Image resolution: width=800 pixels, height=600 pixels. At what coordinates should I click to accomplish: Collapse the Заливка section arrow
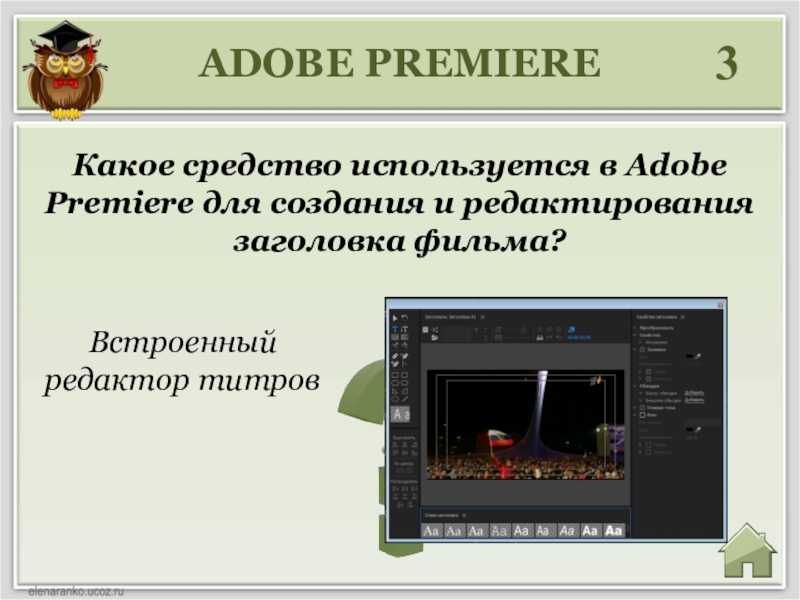(635, 349)
